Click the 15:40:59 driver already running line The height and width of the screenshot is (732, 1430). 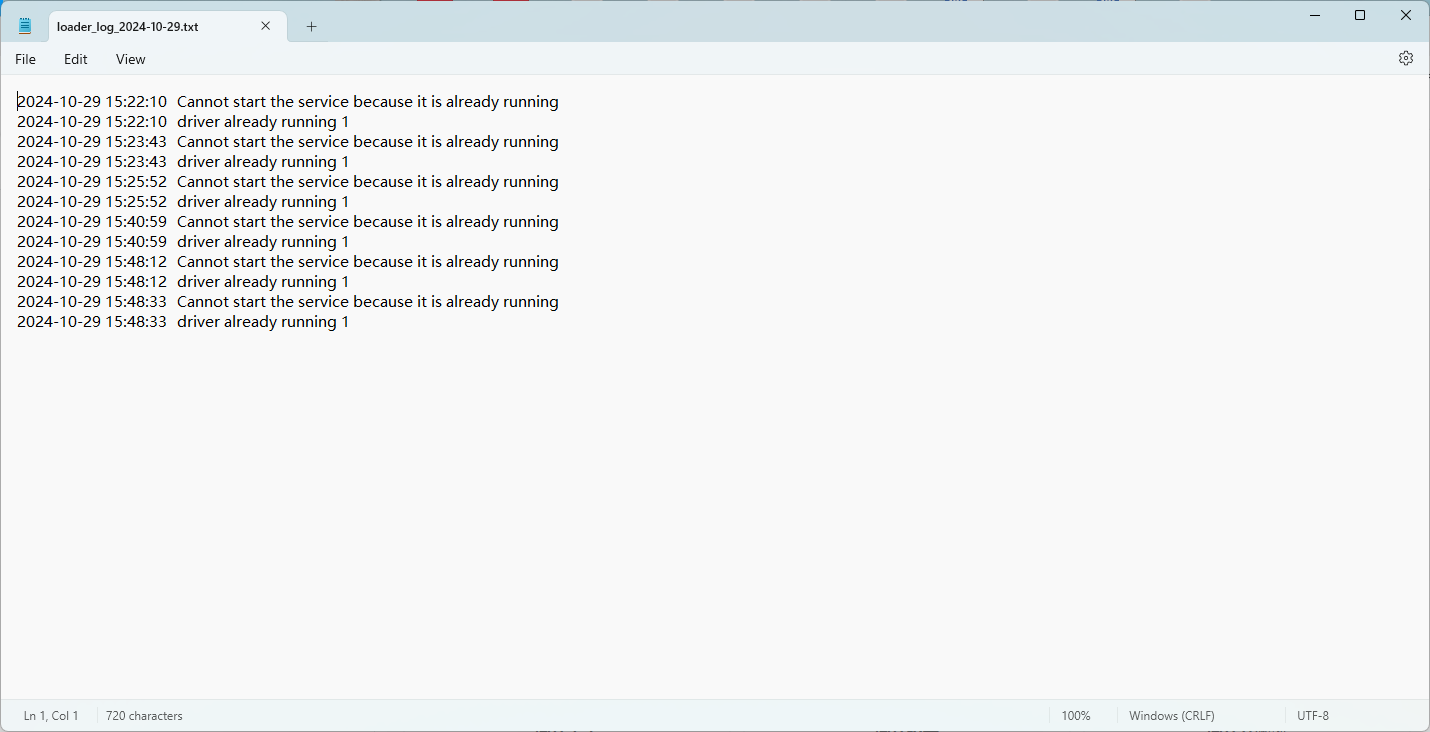183,242
